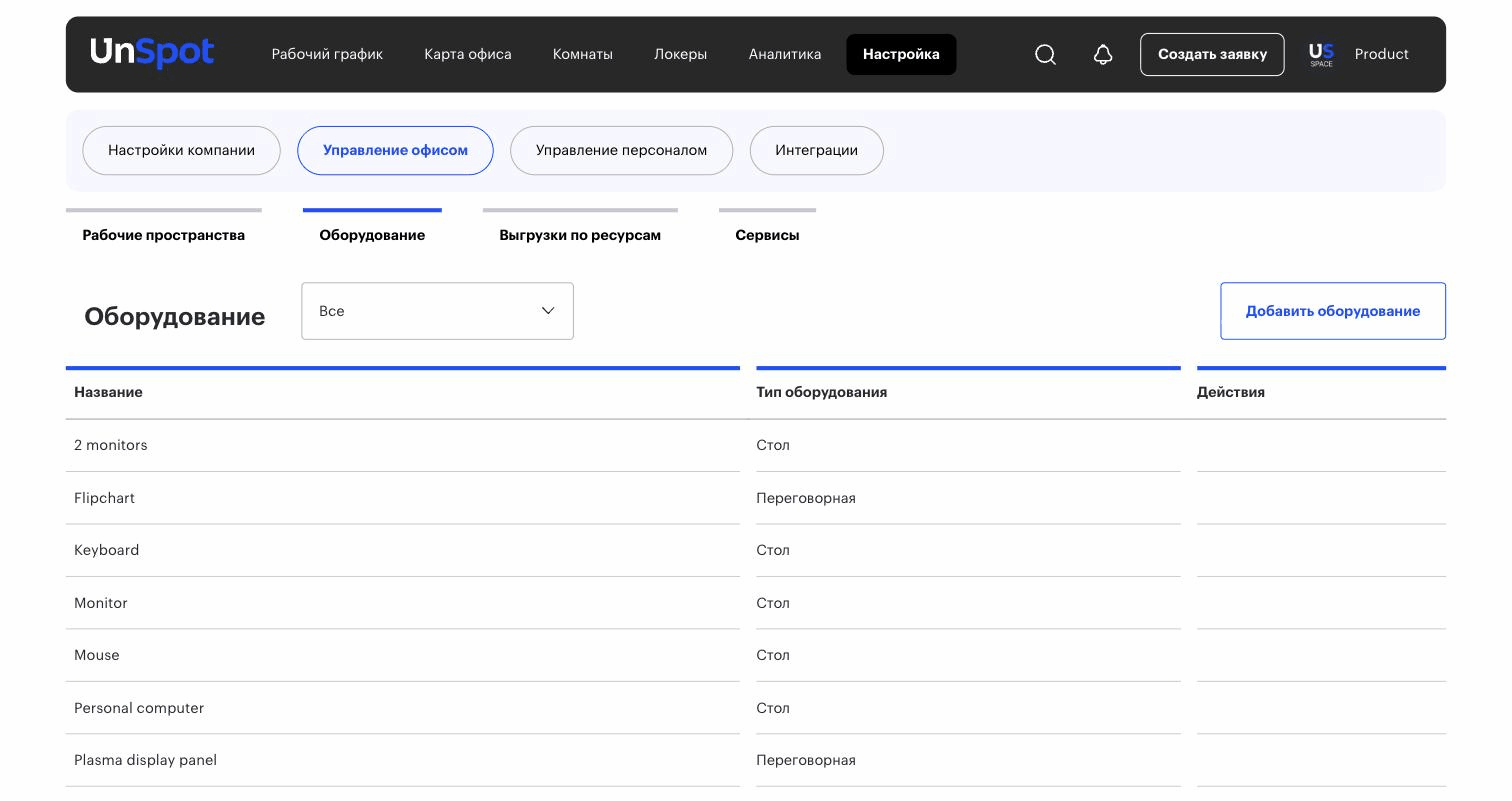This screenshot has height=801, width=1512.
Task: Switch to "Аналитика" section
Action: [x=784, y=54]
